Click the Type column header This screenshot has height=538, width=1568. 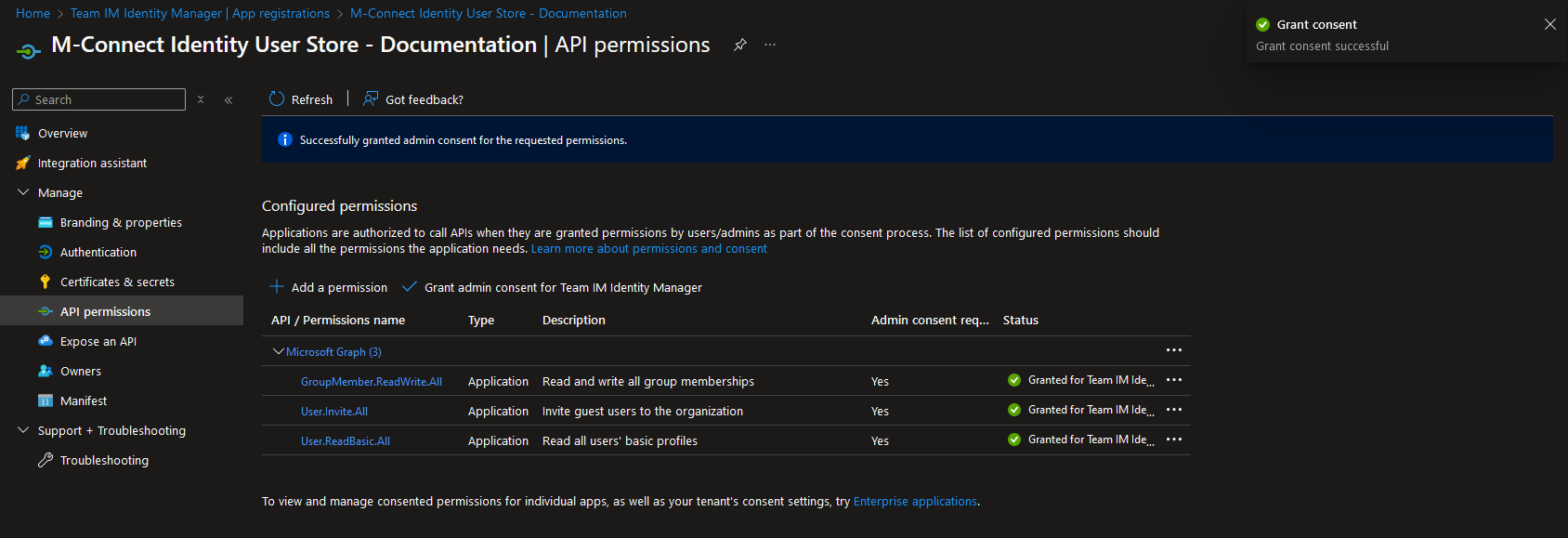[x=481, y=320]
